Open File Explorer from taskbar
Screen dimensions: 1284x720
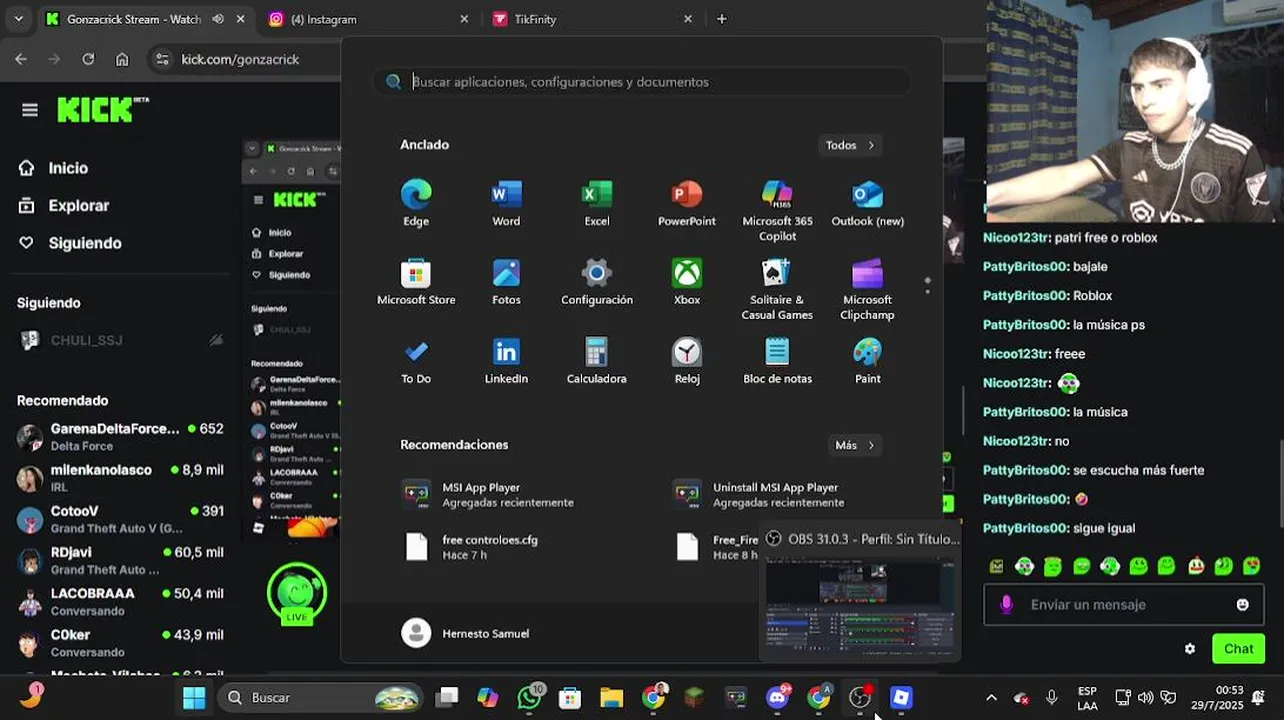(x=611, y=698)
